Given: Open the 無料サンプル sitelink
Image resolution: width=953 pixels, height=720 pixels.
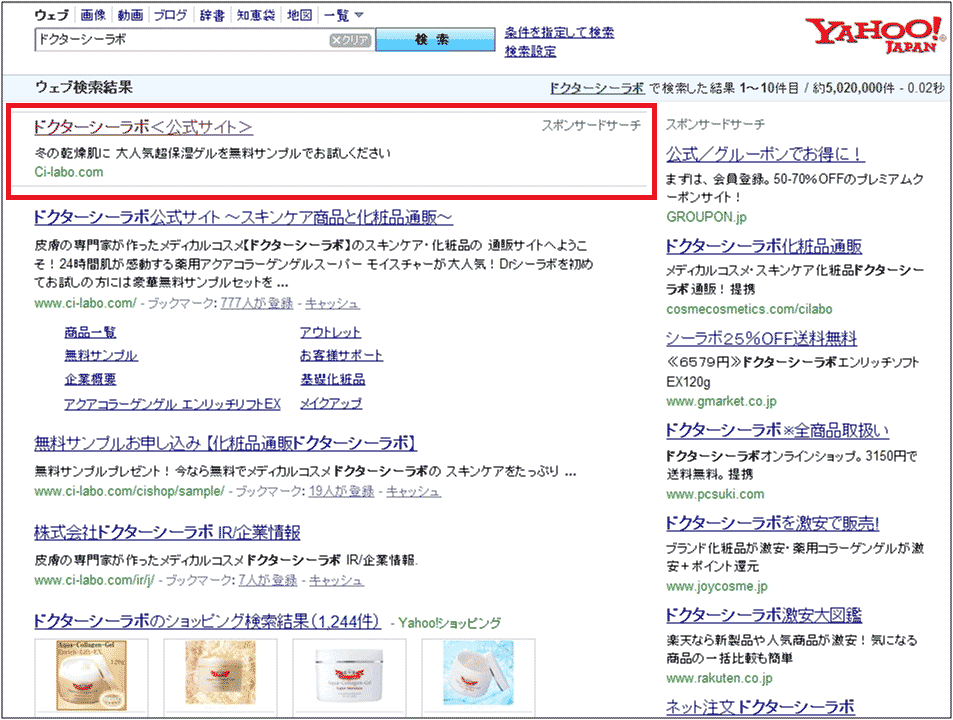Looking at the screenshot, I should coord(101,356).
